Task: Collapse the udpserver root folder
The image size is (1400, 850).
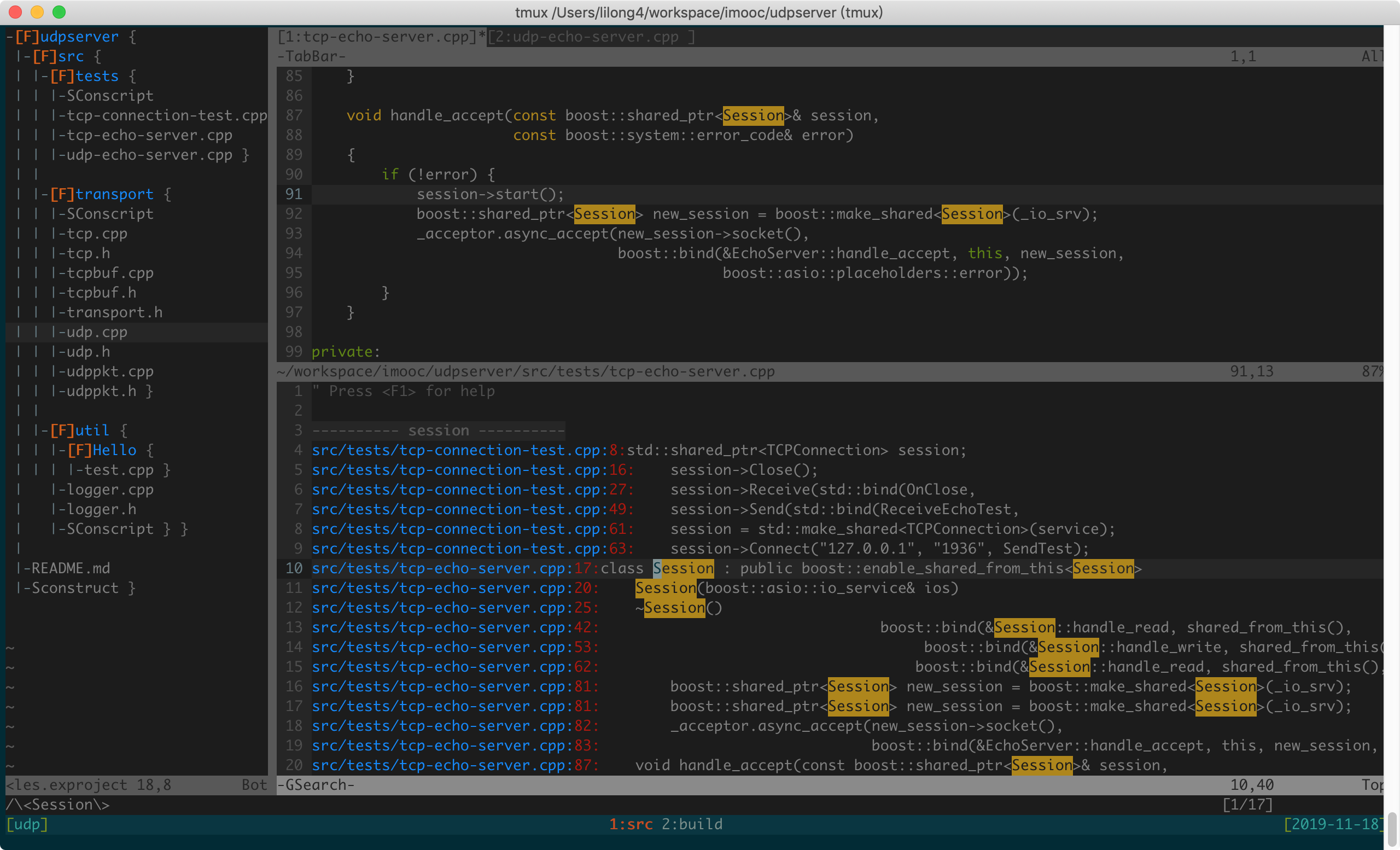Action: [x=67, y=37]
